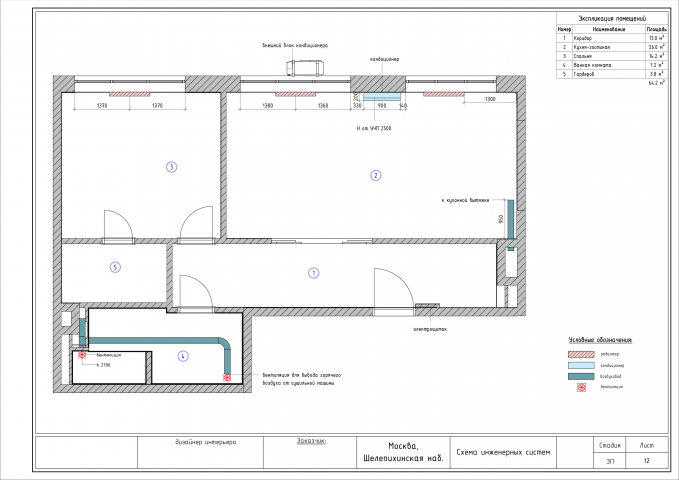
Task: Click the 'внешний блок кондиционера' annotation
Action: point(295,45)
